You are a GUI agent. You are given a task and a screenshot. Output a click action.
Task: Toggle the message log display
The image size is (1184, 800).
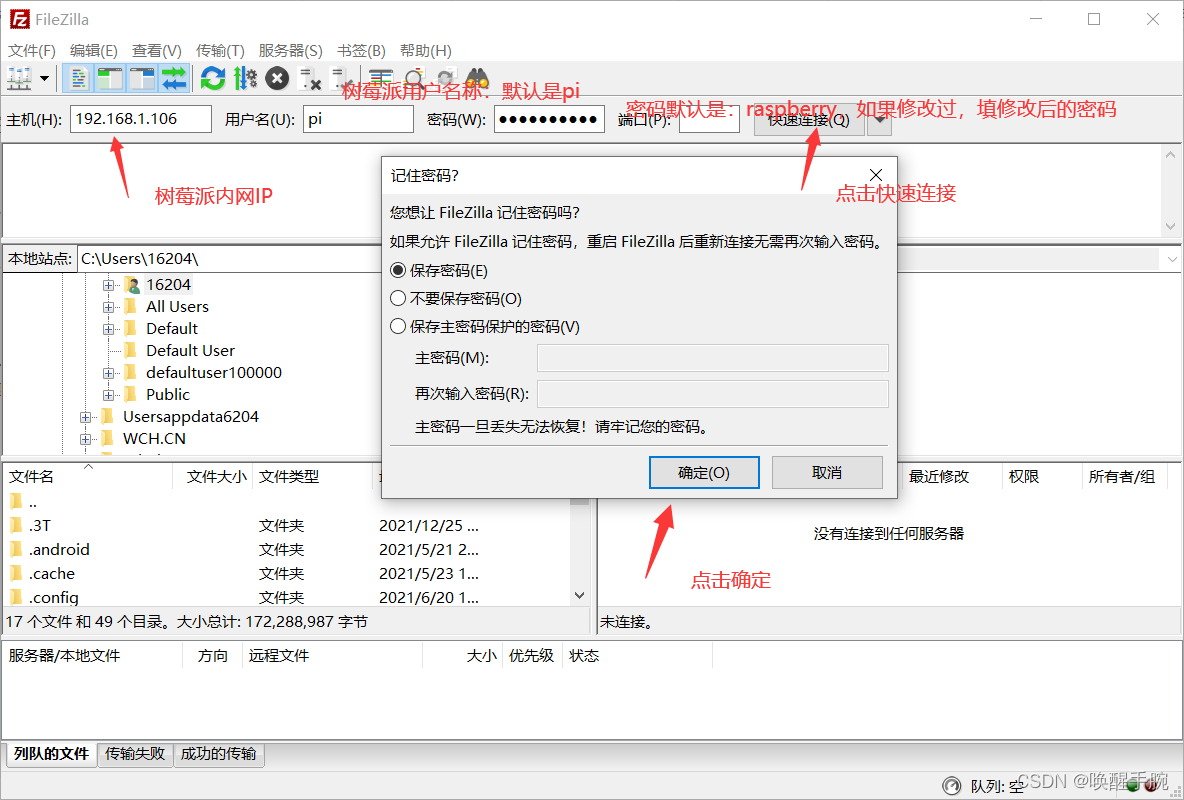78,78
